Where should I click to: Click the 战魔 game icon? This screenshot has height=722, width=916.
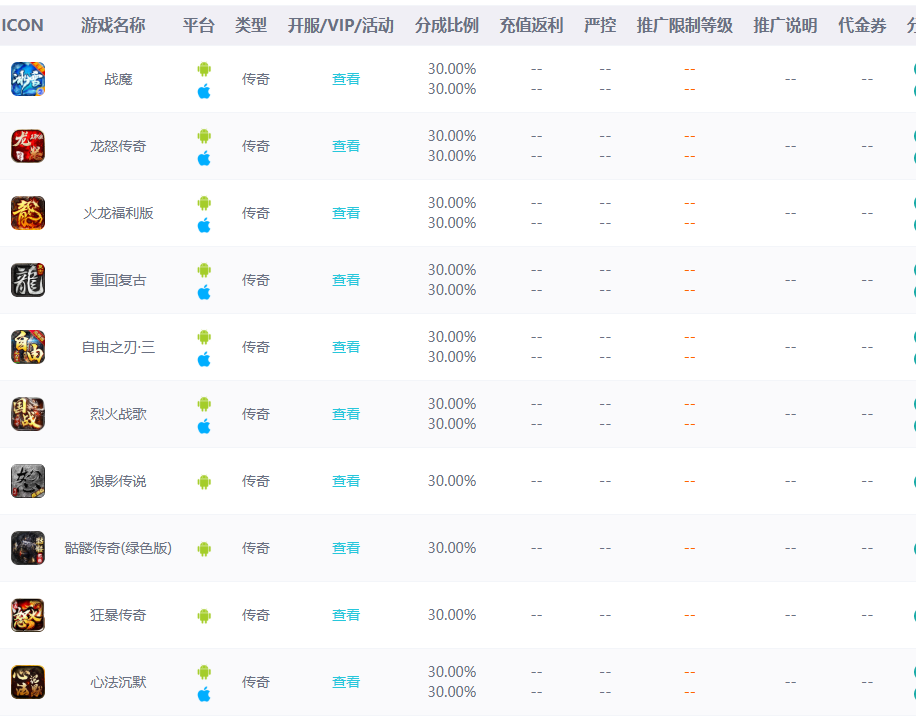pos(28,79)
